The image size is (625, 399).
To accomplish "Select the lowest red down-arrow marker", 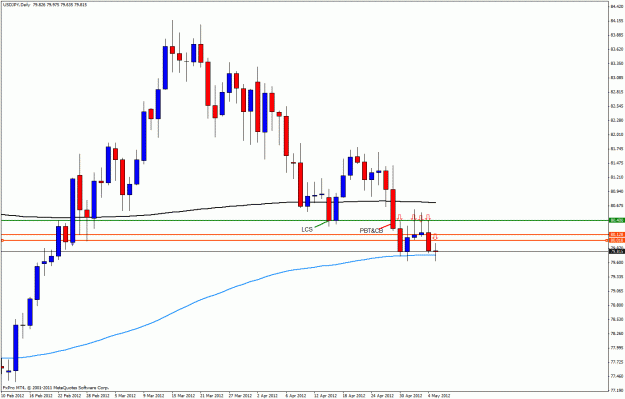I will tap(435, 237).
